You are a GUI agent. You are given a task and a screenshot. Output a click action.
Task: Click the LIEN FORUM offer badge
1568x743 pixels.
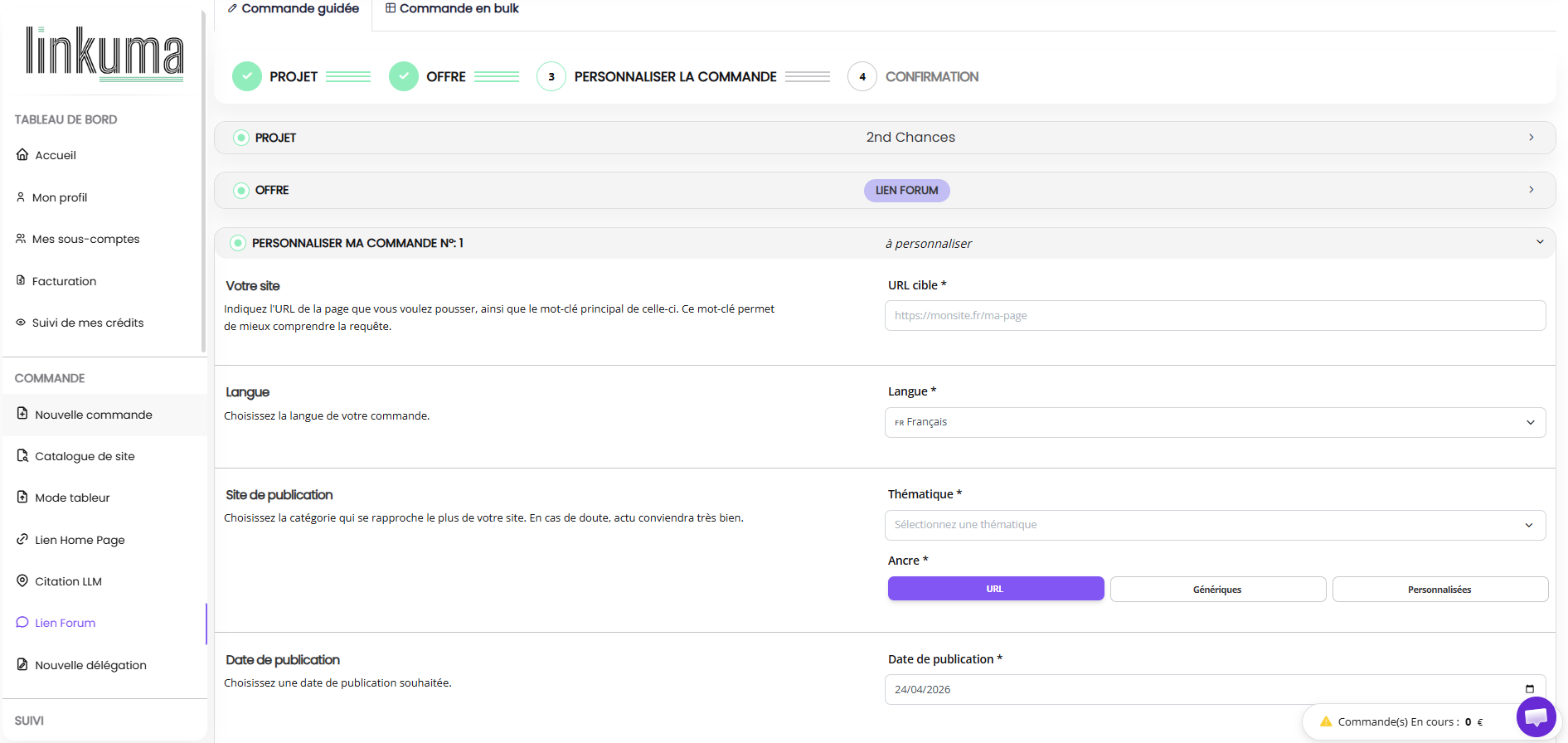(906, 191)
